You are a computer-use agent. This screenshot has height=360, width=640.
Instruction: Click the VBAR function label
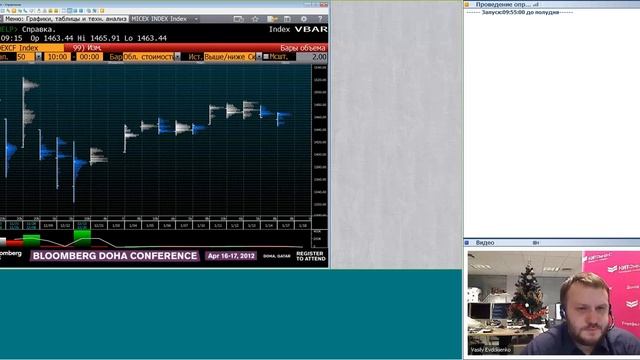pos(311,29)
